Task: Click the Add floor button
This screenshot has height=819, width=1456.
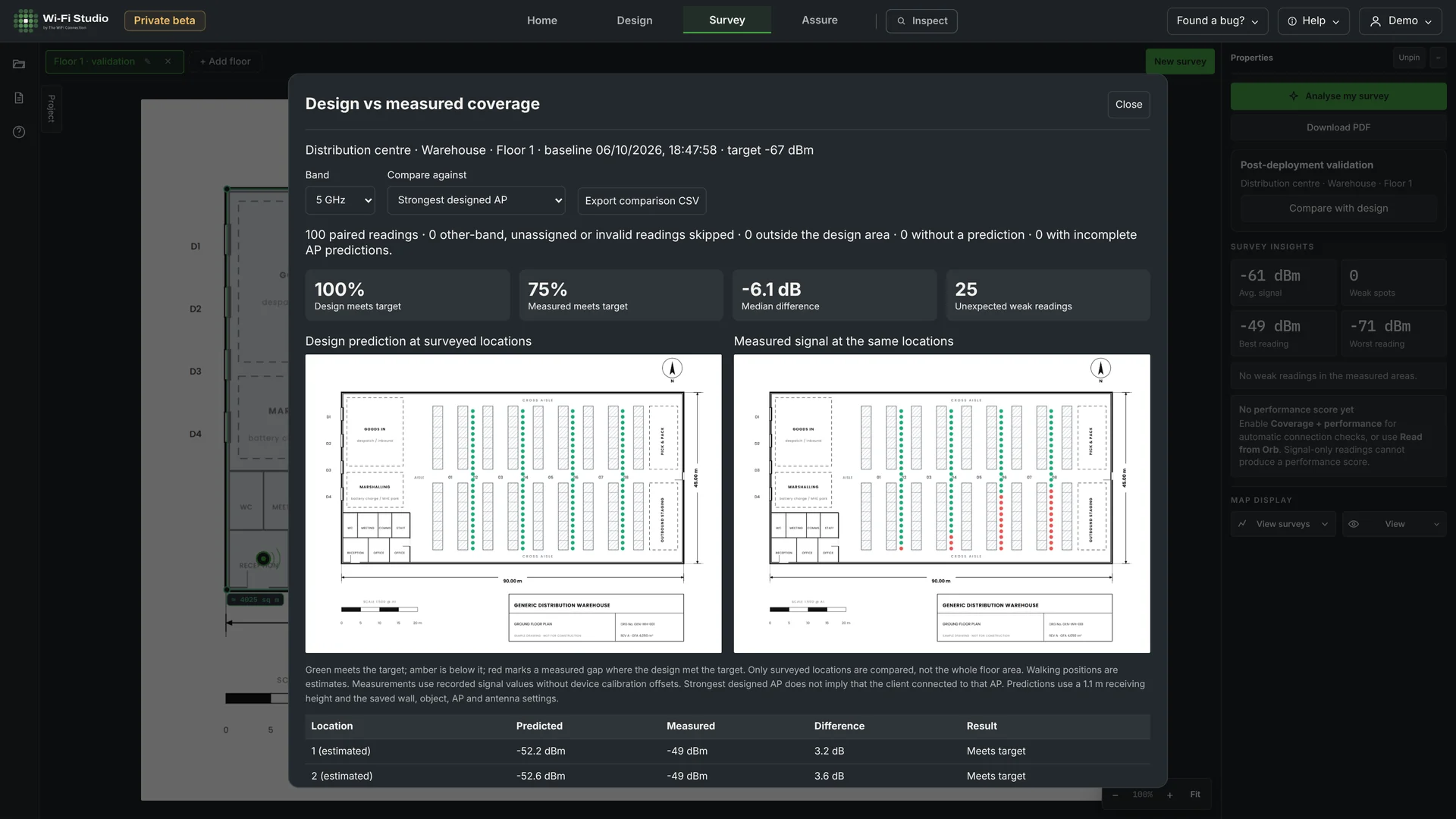Action: [x=225, y=61]
